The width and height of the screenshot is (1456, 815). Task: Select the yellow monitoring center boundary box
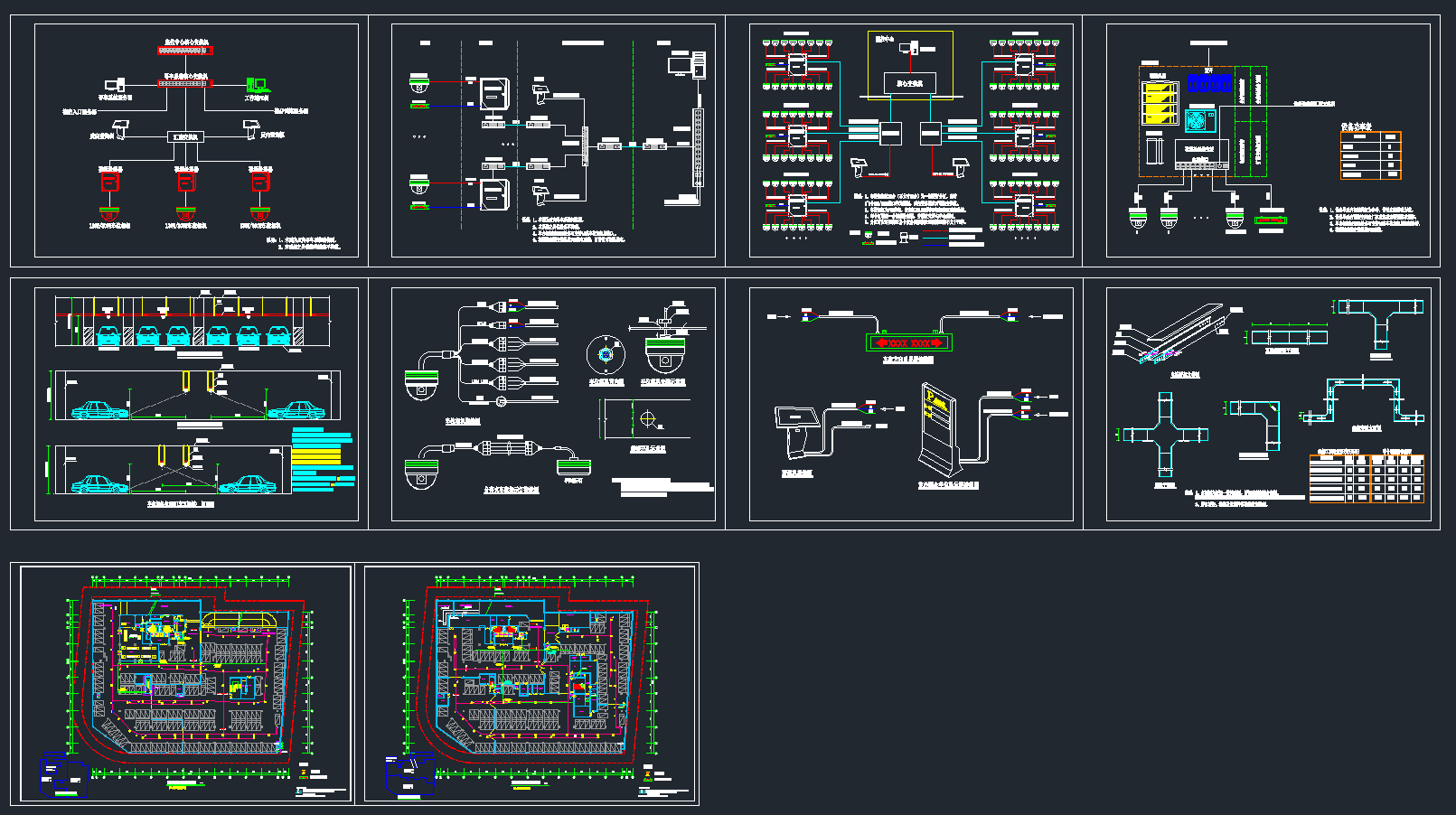pos(910,65)
